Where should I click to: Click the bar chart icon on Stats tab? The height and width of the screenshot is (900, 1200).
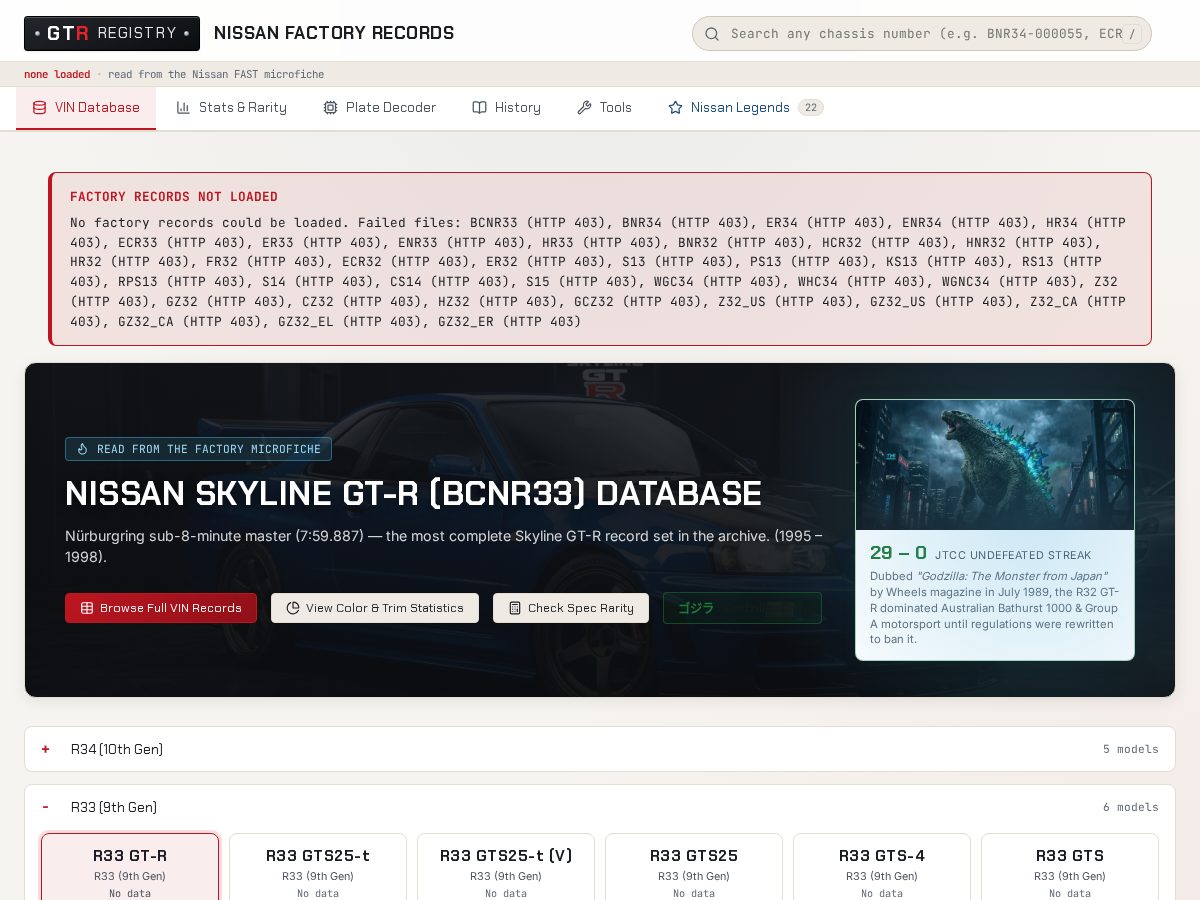183,108
